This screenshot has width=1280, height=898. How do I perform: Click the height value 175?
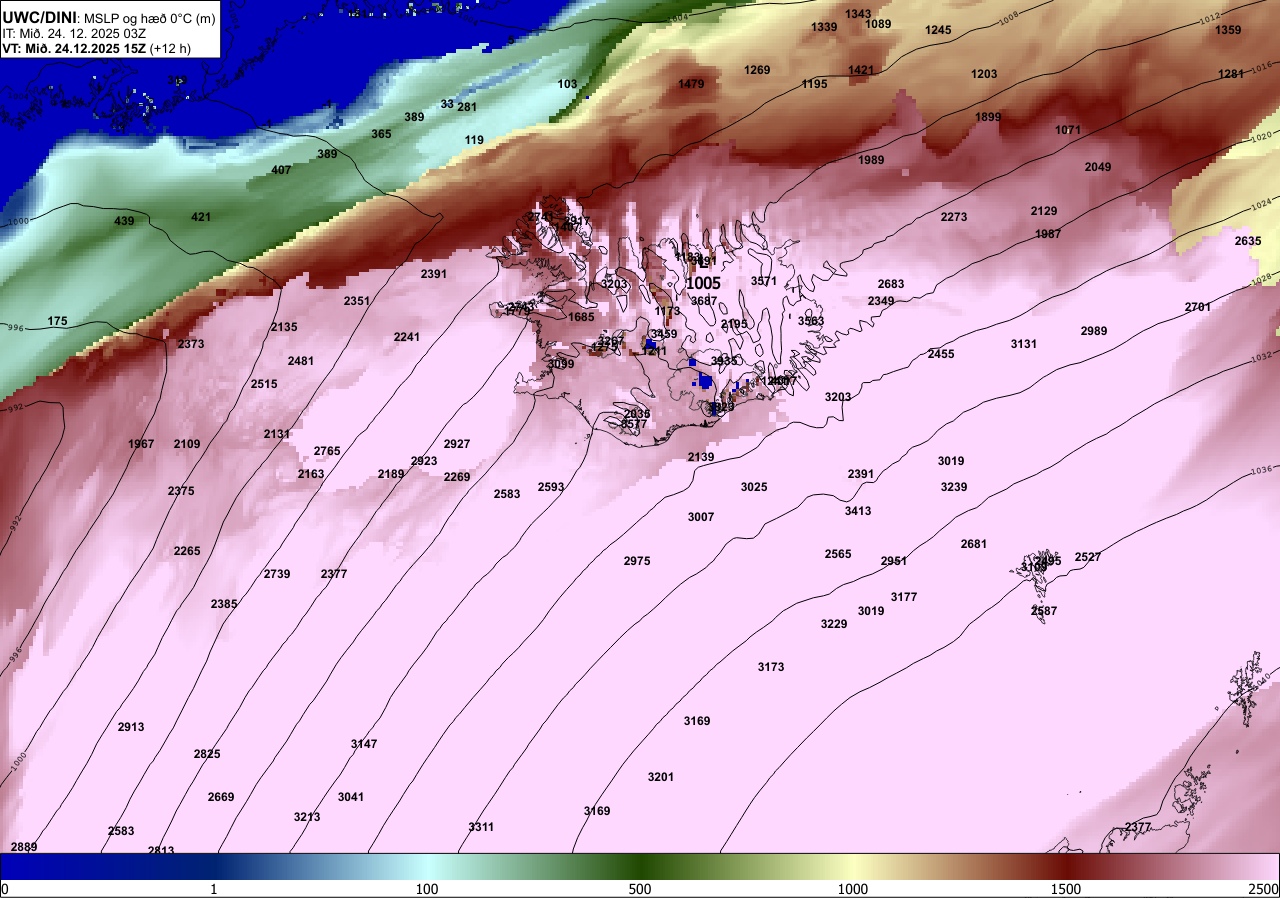[x=58, y=321]
